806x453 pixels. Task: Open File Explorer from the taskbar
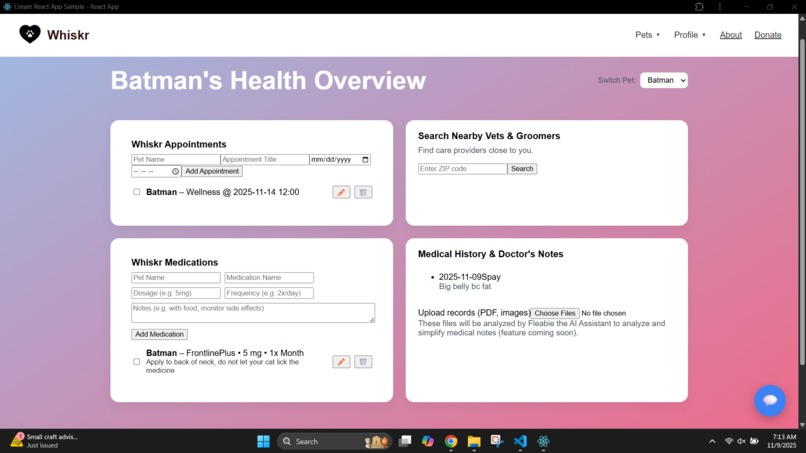pyautogui.click(x=474, y=441)
